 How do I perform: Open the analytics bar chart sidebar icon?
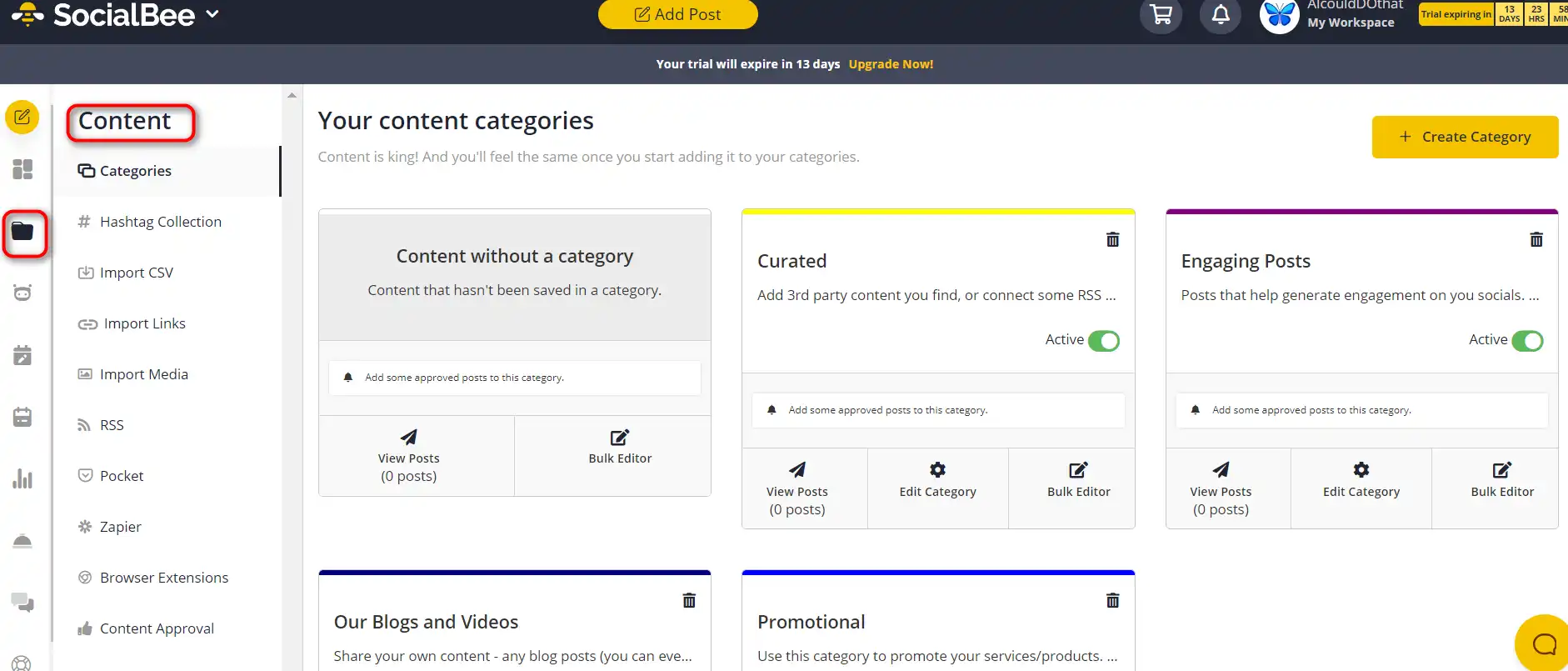click(x=22, y=478)
